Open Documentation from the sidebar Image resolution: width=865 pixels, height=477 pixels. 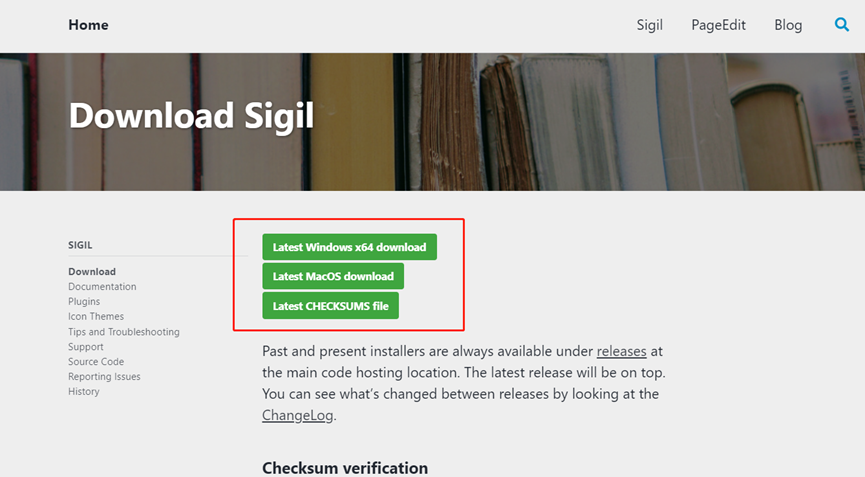[102, 287]
